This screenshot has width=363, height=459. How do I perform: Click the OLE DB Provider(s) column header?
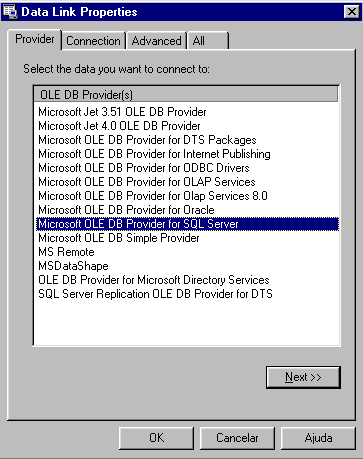186,94
